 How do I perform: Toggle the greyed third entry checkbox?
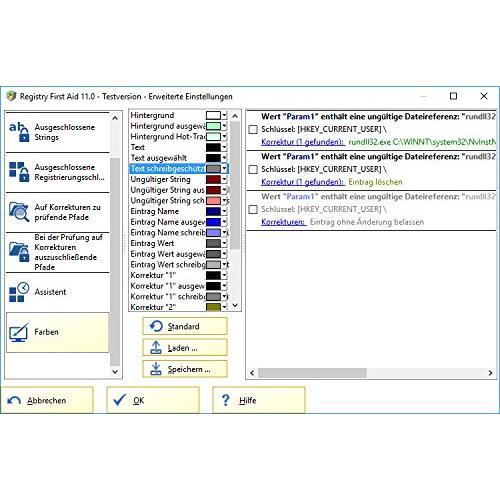tap(253, 209)
